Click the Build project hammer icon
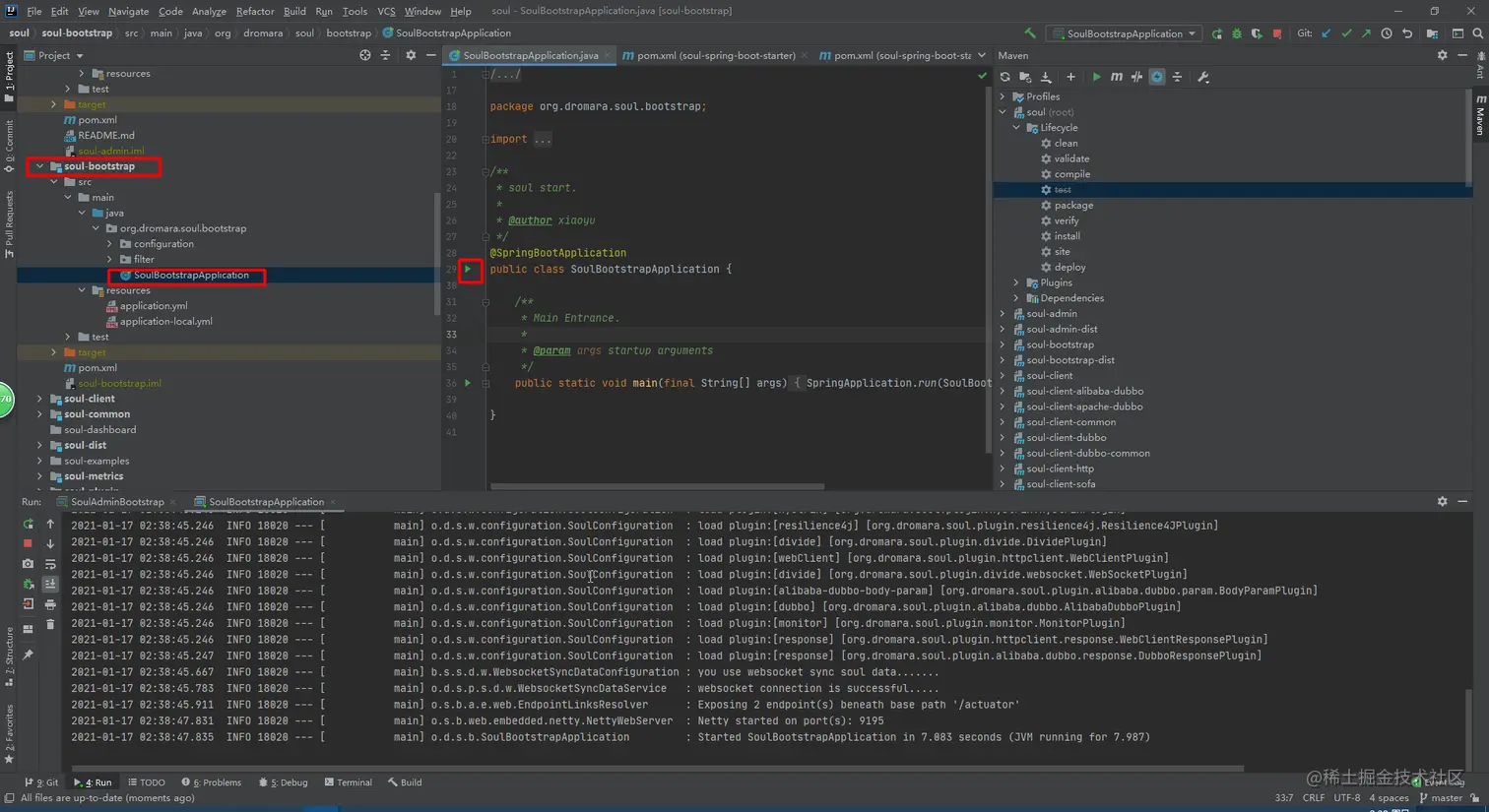 point(1030,33)
